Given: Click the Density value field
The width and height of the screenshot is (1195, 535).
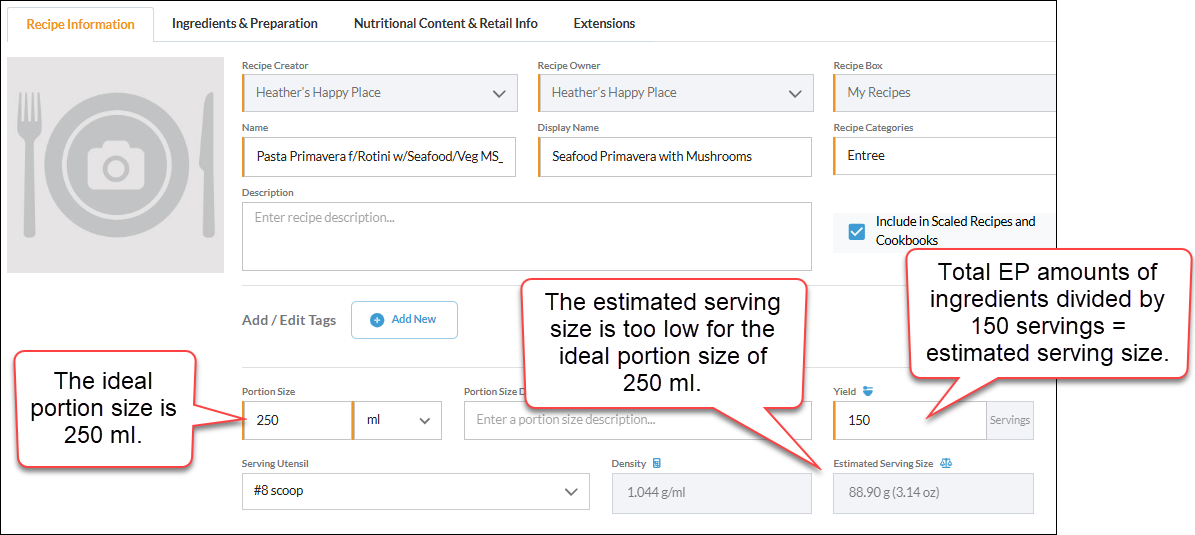Looking at the screenshot, I should (x=711, y=492).
